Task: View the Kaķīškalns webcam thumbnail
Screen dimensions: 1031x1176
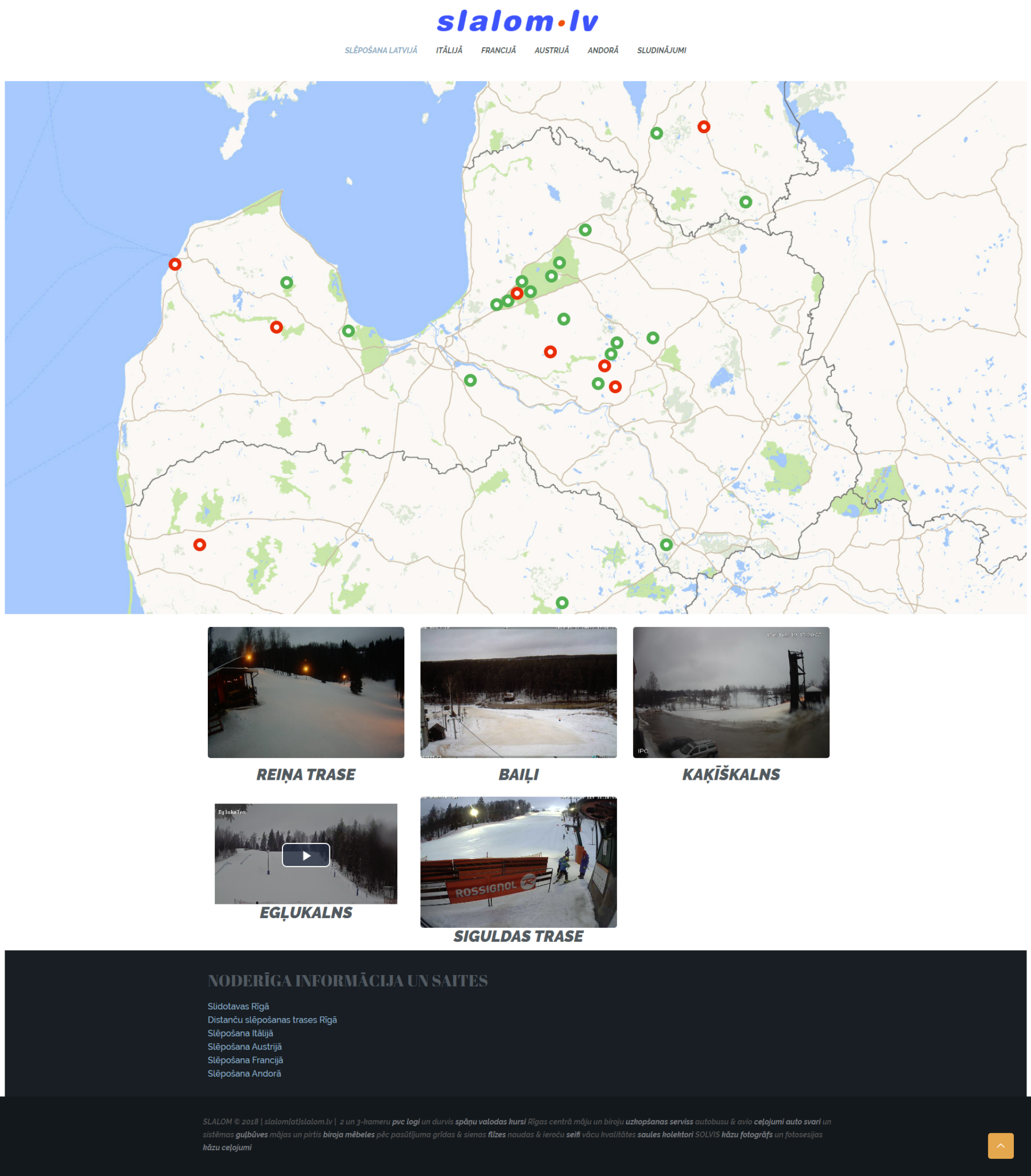Action: [731, 692]
